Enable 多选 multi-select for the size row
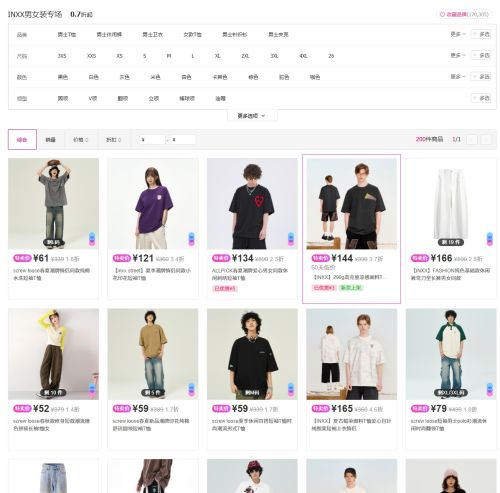The width and height of the screenshot is (500, 493). pos(481,55)
